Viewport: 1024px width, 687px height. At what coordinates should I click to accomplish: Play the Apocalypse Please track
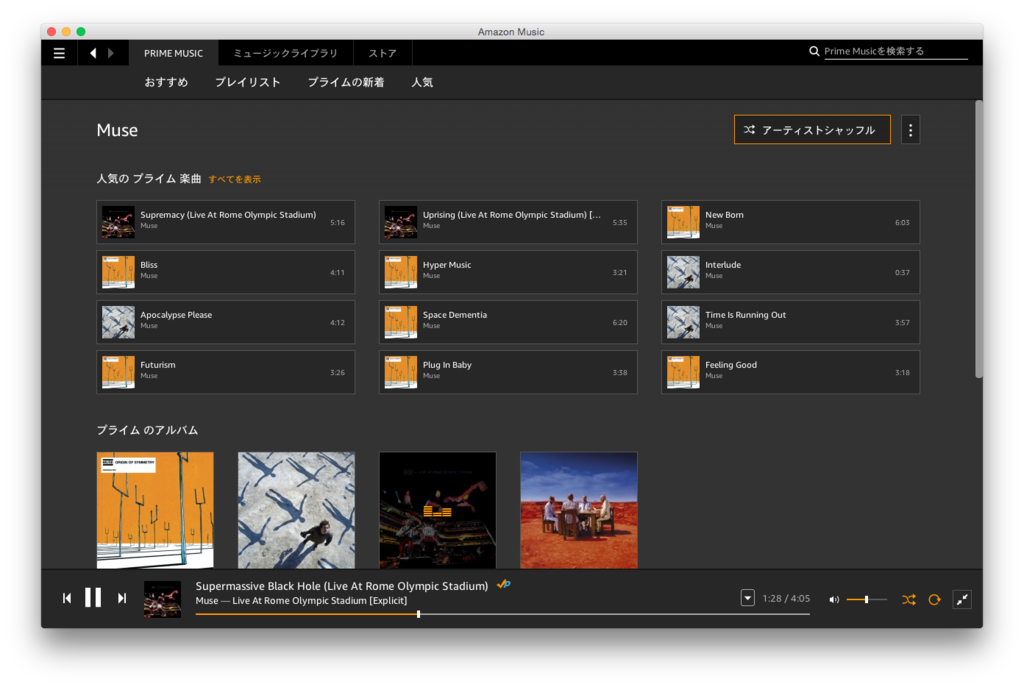click(x=225, y=322)
